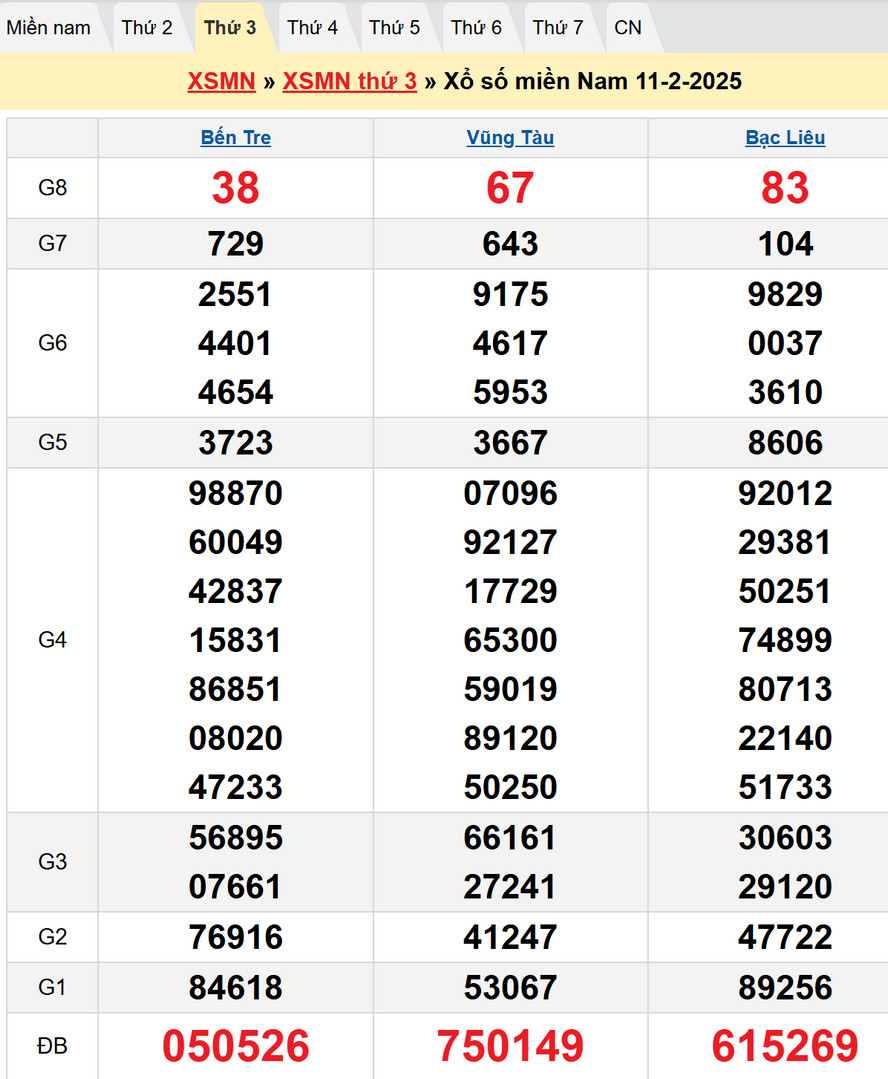Visit the Bạc Liêu province link

(x=785, y=138)
